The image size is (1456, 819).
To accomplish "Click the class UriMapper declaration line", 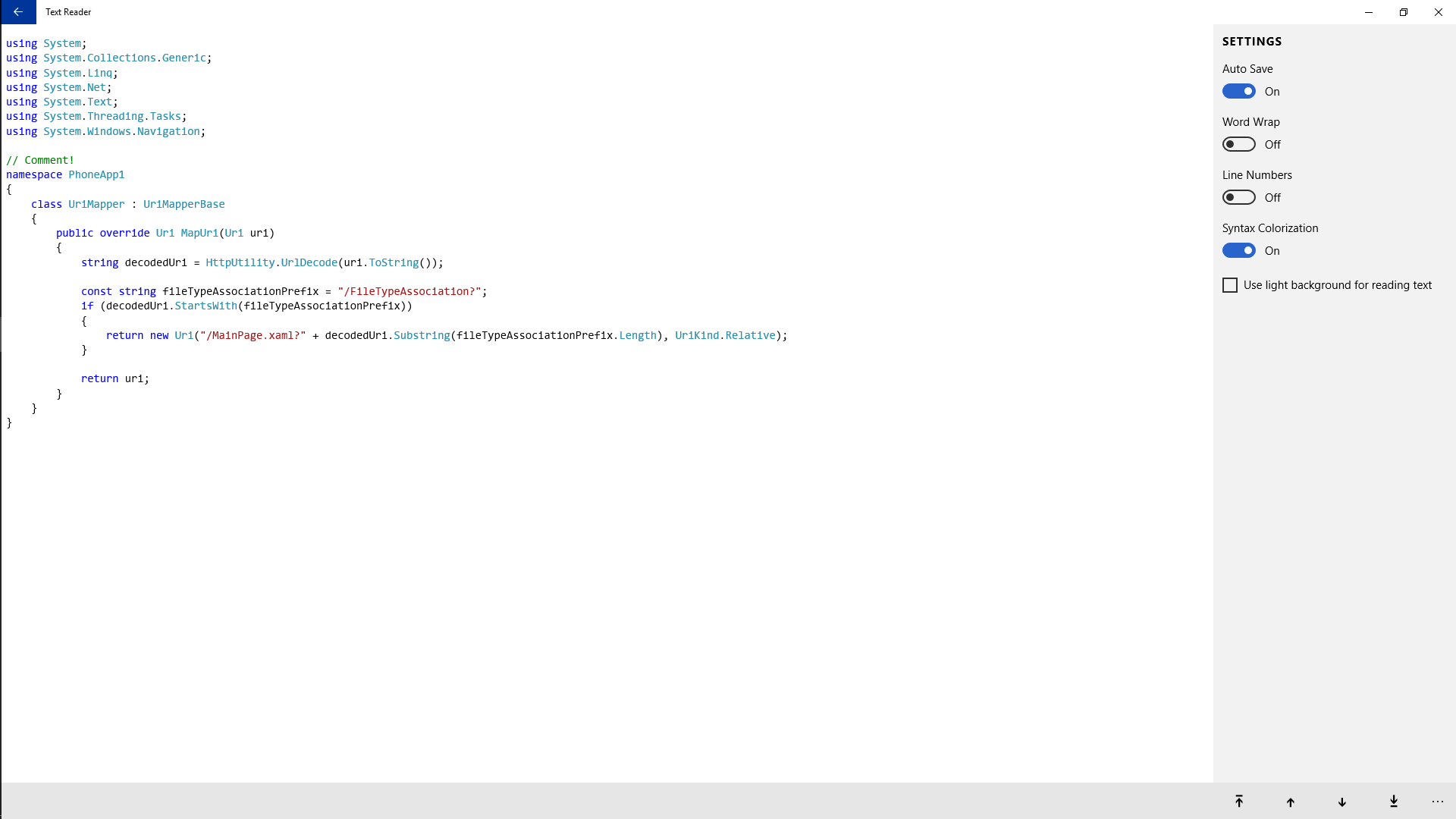I will pyautogui.click(x=127, y=204).
